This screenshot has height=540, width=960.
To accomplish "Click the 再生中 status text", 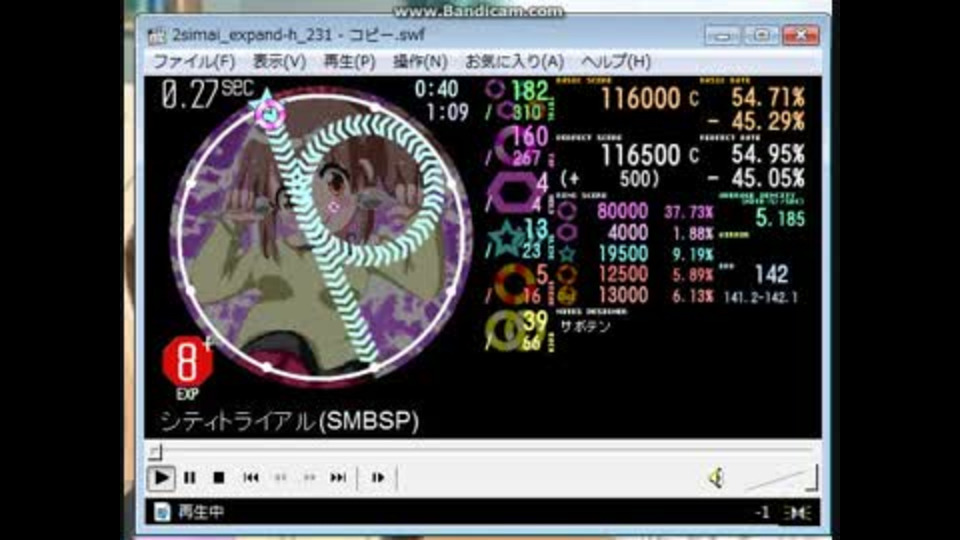I will pos(201,512).
